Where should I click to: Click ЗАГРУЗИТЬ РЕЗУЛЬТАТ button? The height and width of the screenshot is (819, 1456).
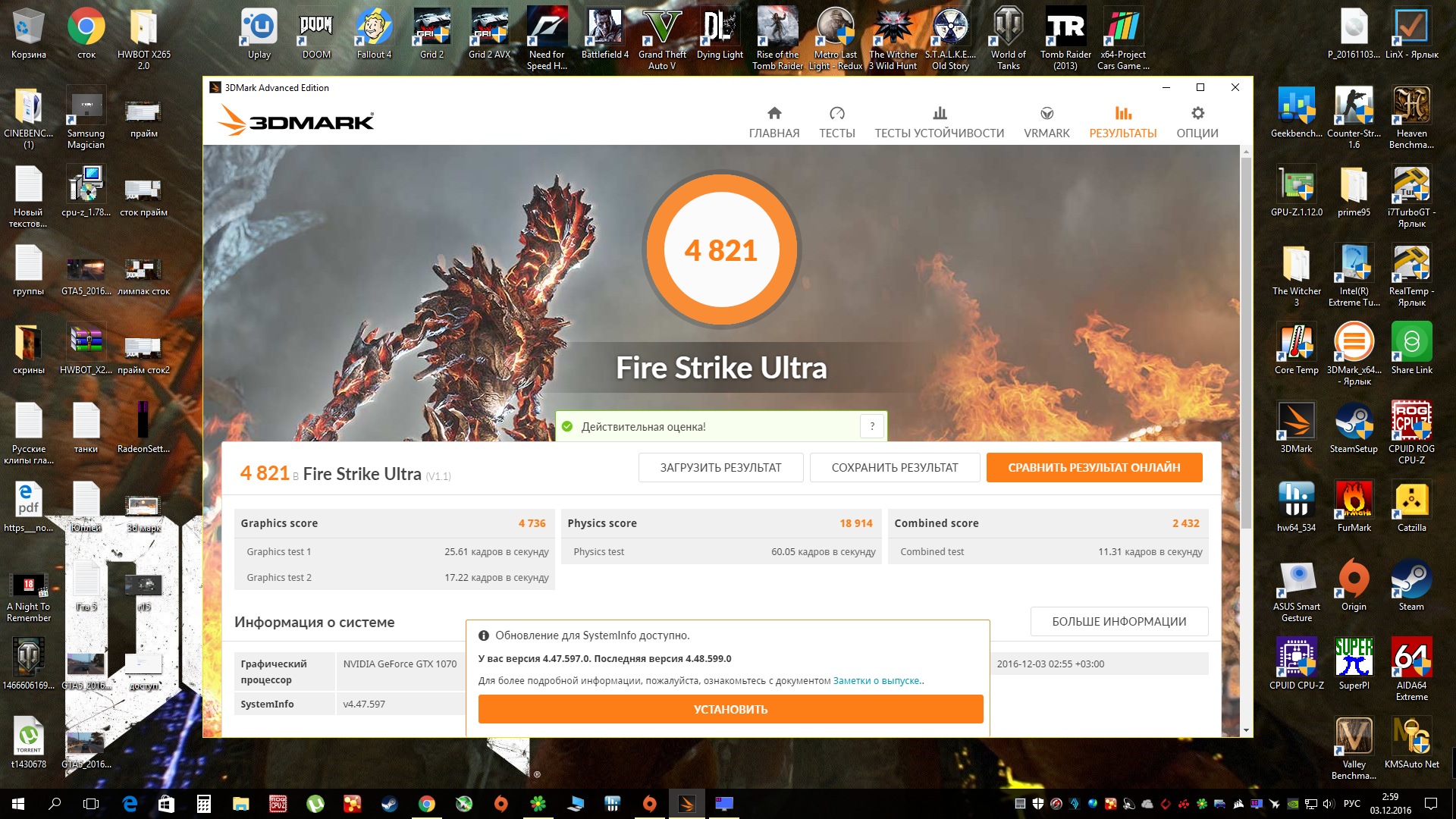[x=720, y=467]
